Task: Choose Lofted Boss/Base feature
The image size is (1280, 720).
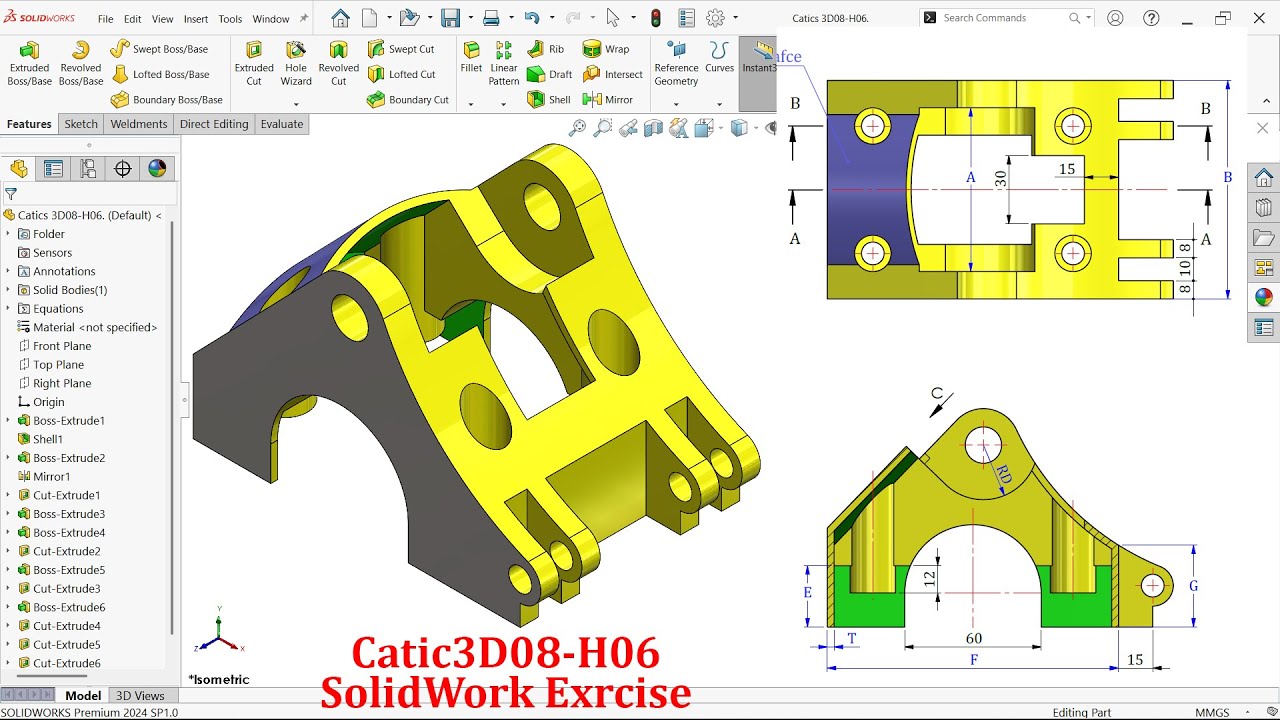Action: coord(160,74)
